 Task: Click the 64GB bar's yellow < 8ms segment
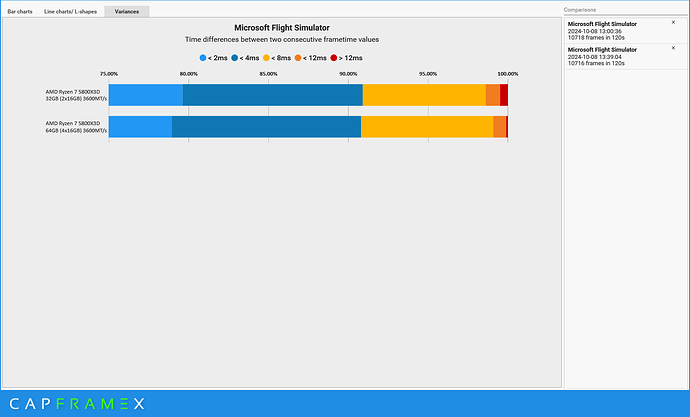pyautogui.click(x=427, y=127)
